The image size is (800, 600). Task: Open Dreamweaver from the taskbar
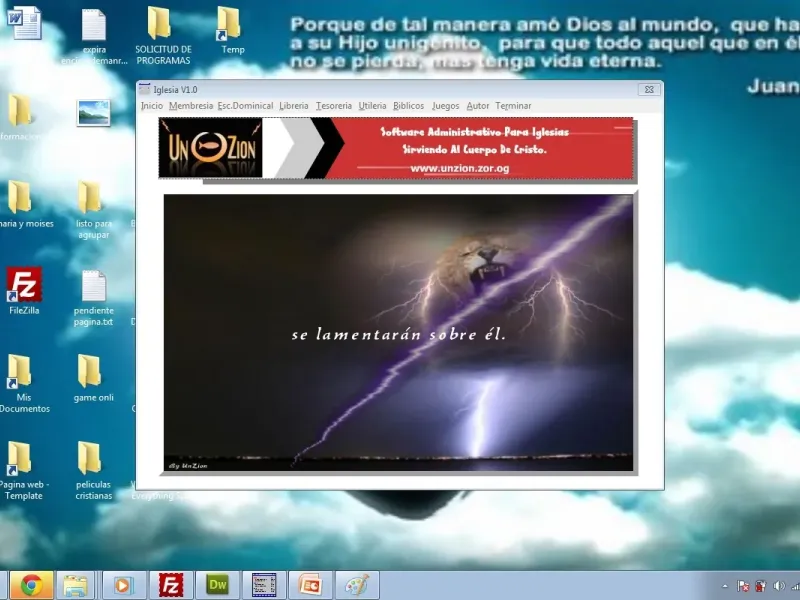pos(217,585)
